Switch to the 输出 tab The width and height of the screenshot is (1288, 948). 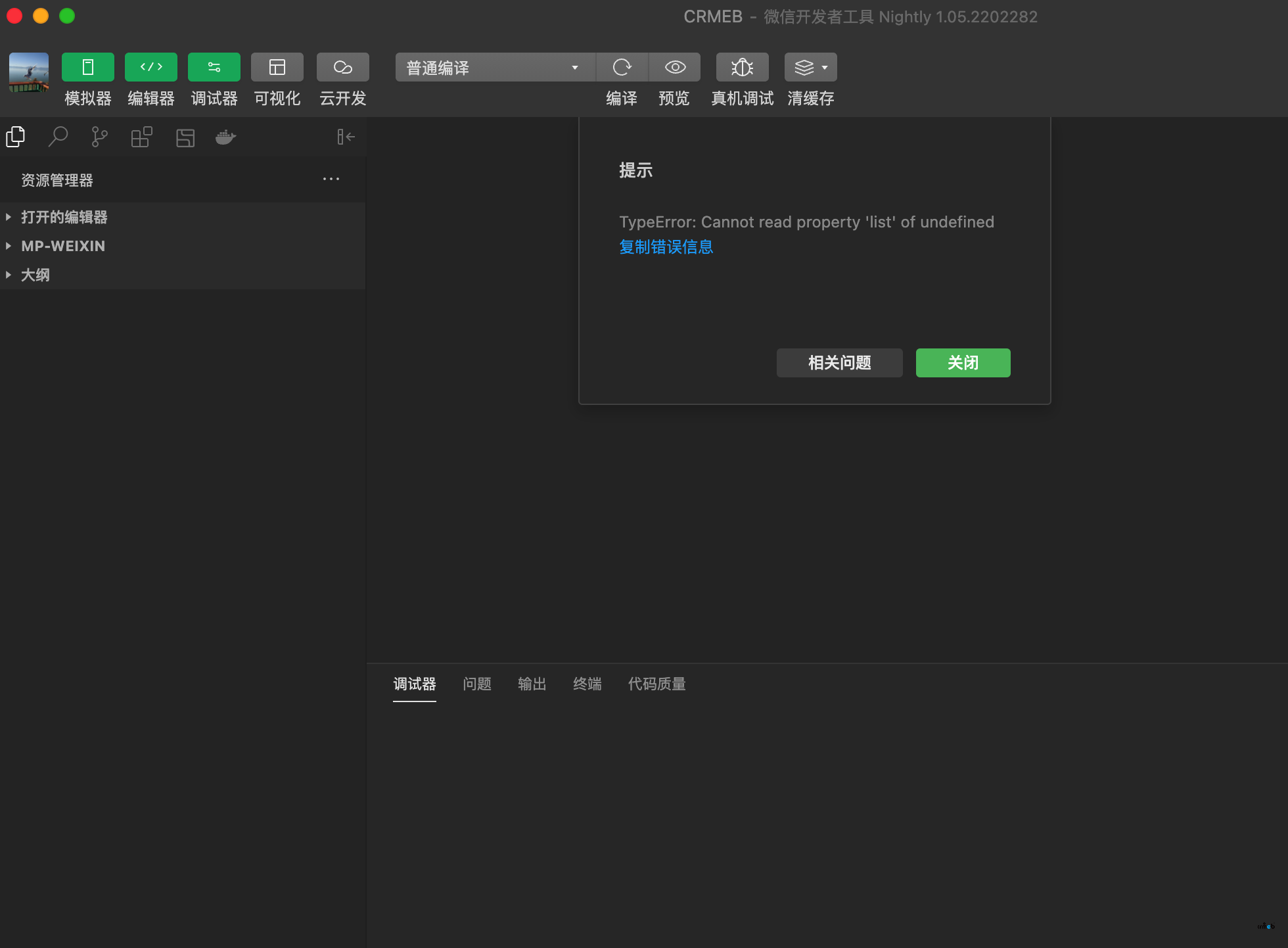(532, 684)
